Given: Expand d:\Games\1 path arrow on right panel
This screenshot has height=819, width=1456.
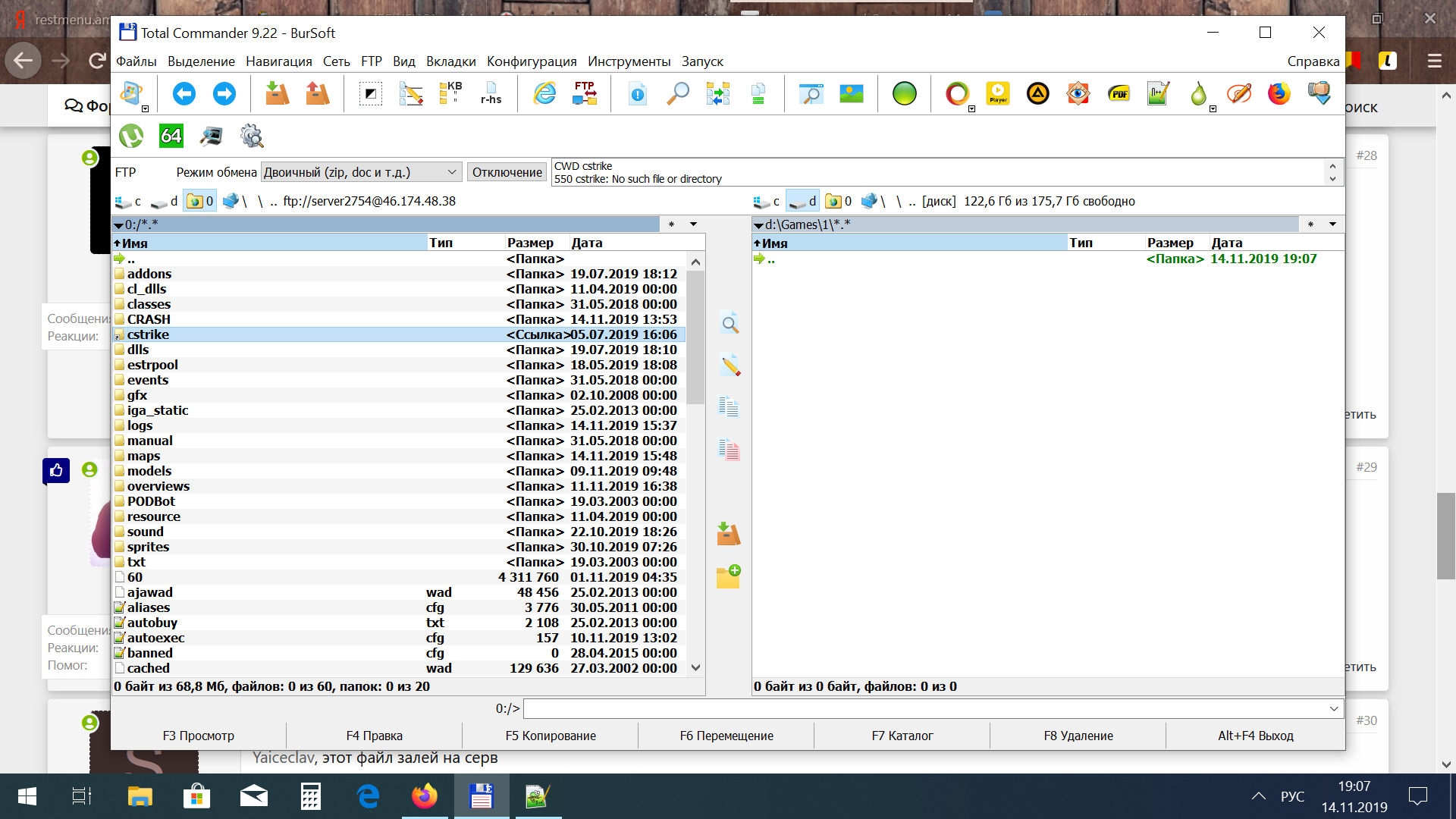Looking at the screenshot, I should [758, 225].
